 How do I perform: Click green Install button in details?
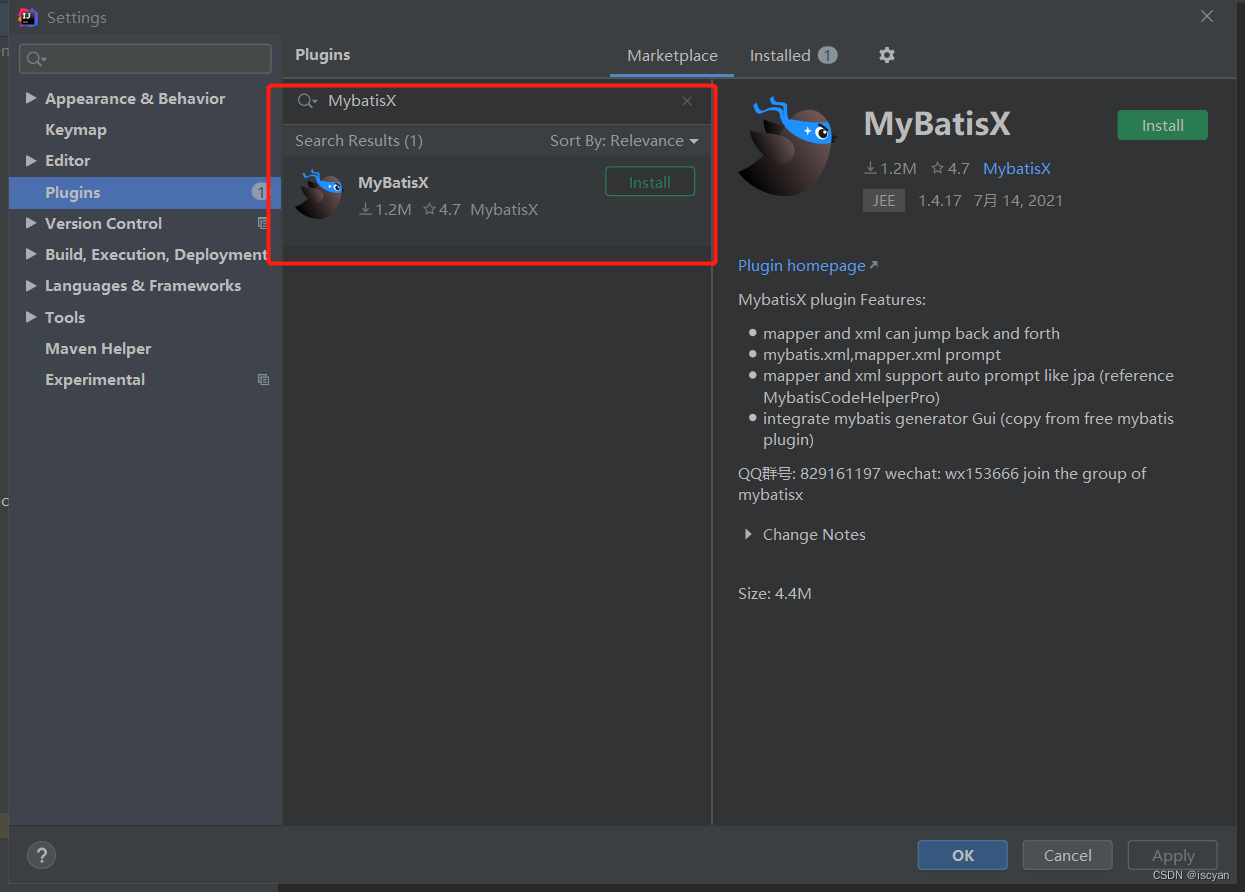coord(1162,125)
